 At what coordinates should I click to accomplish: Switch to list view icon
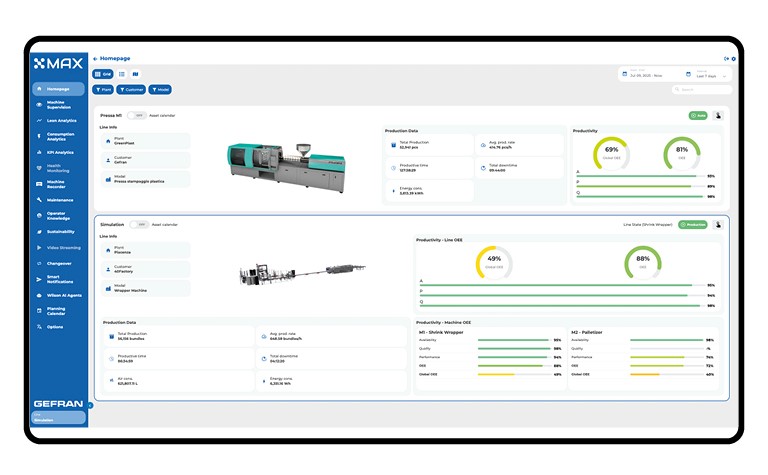[x=121, y=74]
